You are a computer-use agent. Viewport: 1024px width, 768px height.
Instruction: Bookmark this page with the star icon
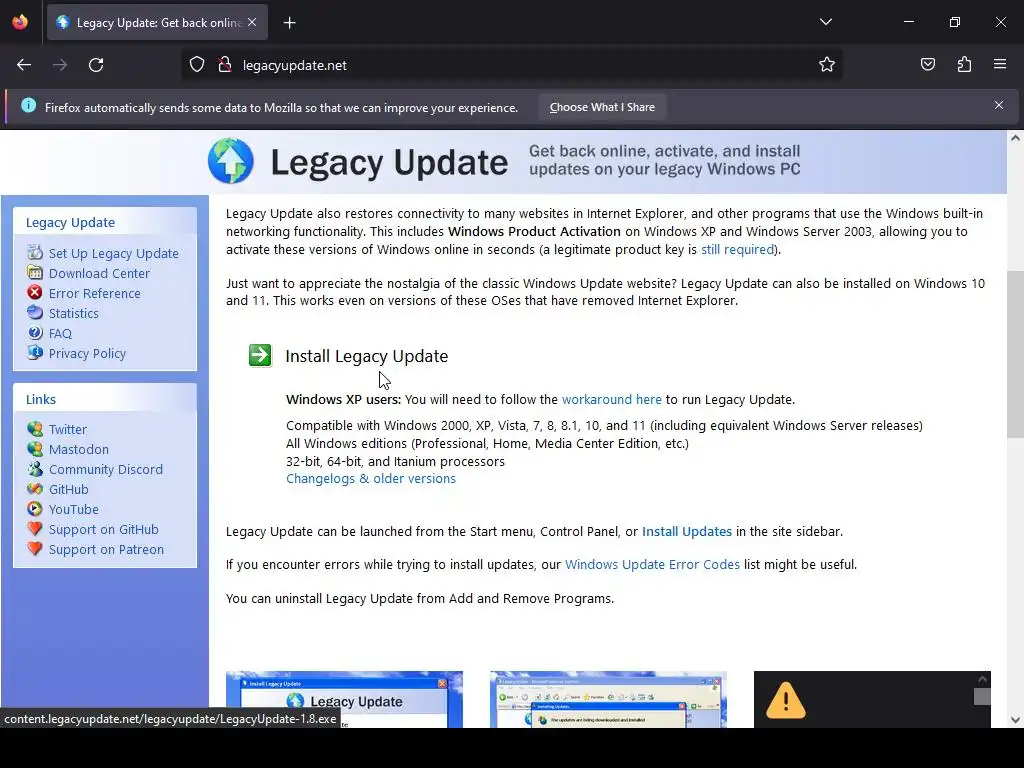coord(827,65)
